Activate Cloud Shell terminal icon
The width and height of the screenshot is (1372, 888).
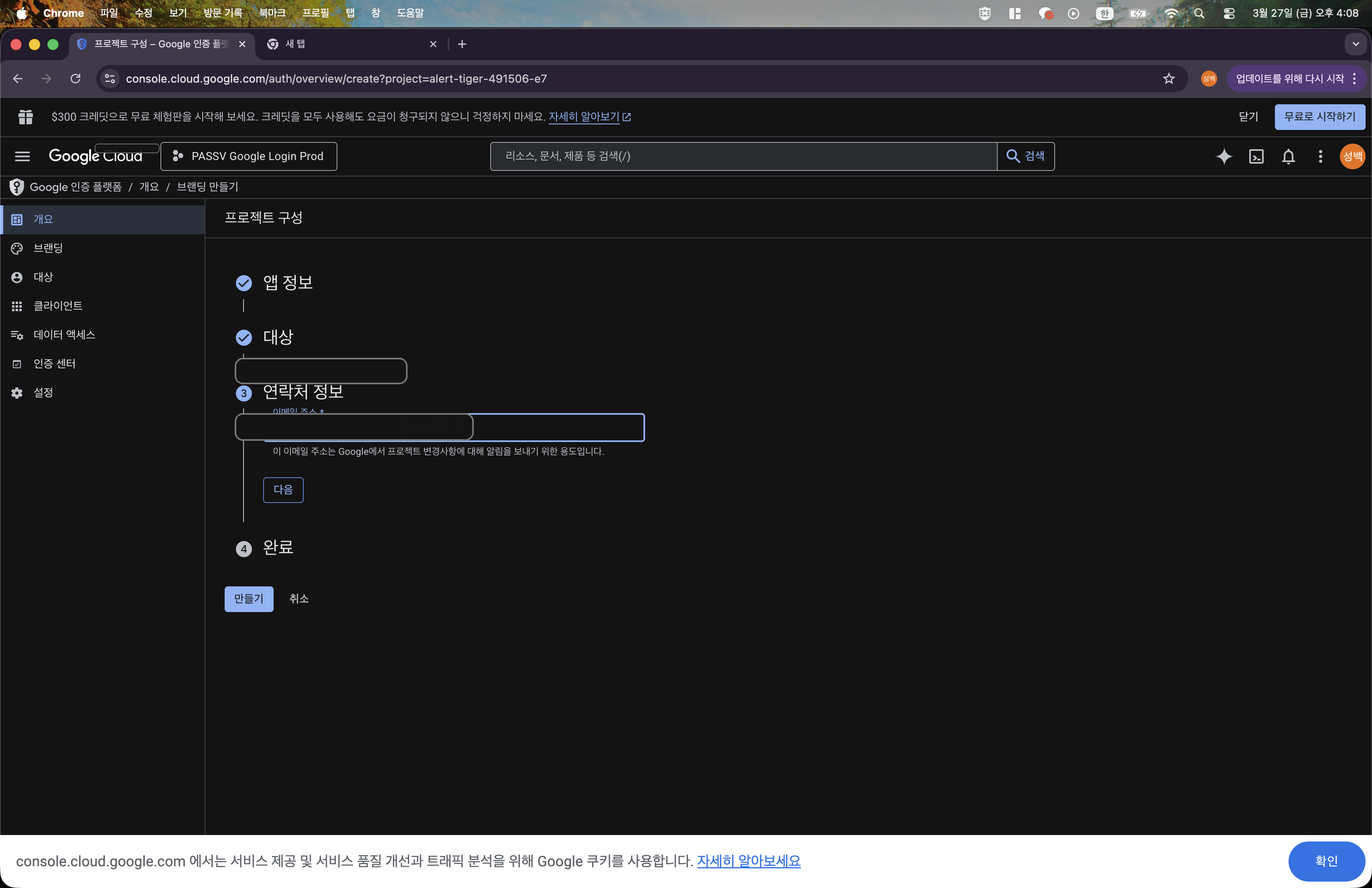click(1256, 156)
